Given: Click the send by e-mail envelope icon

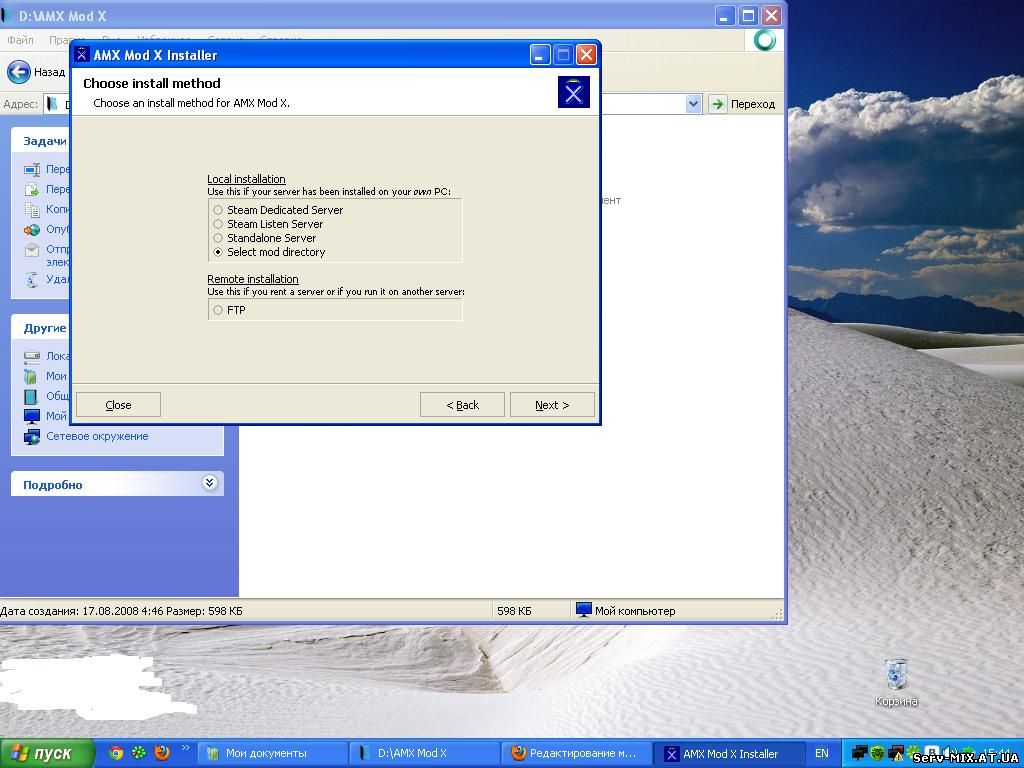Looking at the screenshot, I should (32, 250).
